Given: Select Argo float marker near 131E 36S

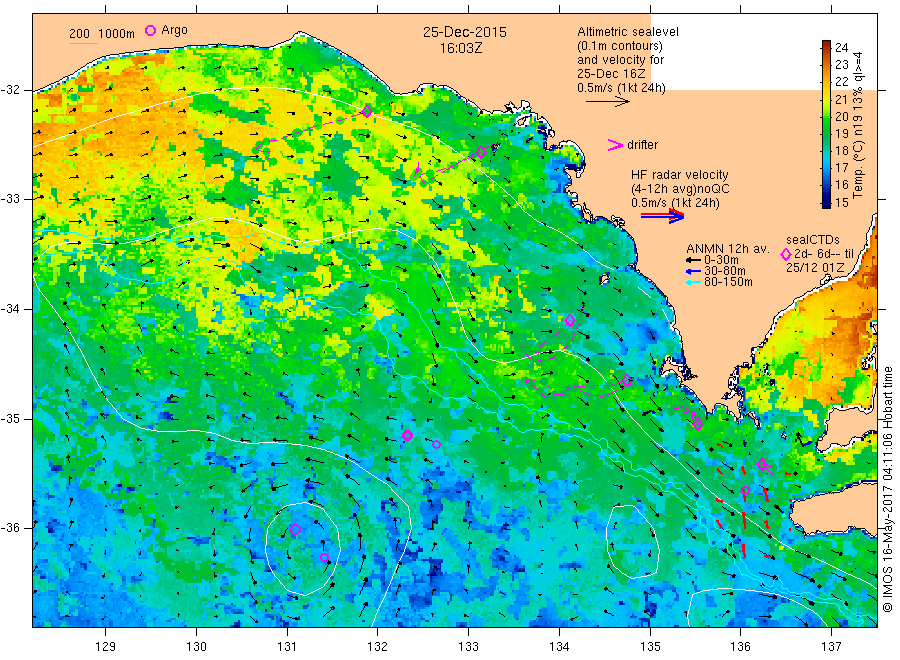Looking at the screenshot, I should click(295, 529).
